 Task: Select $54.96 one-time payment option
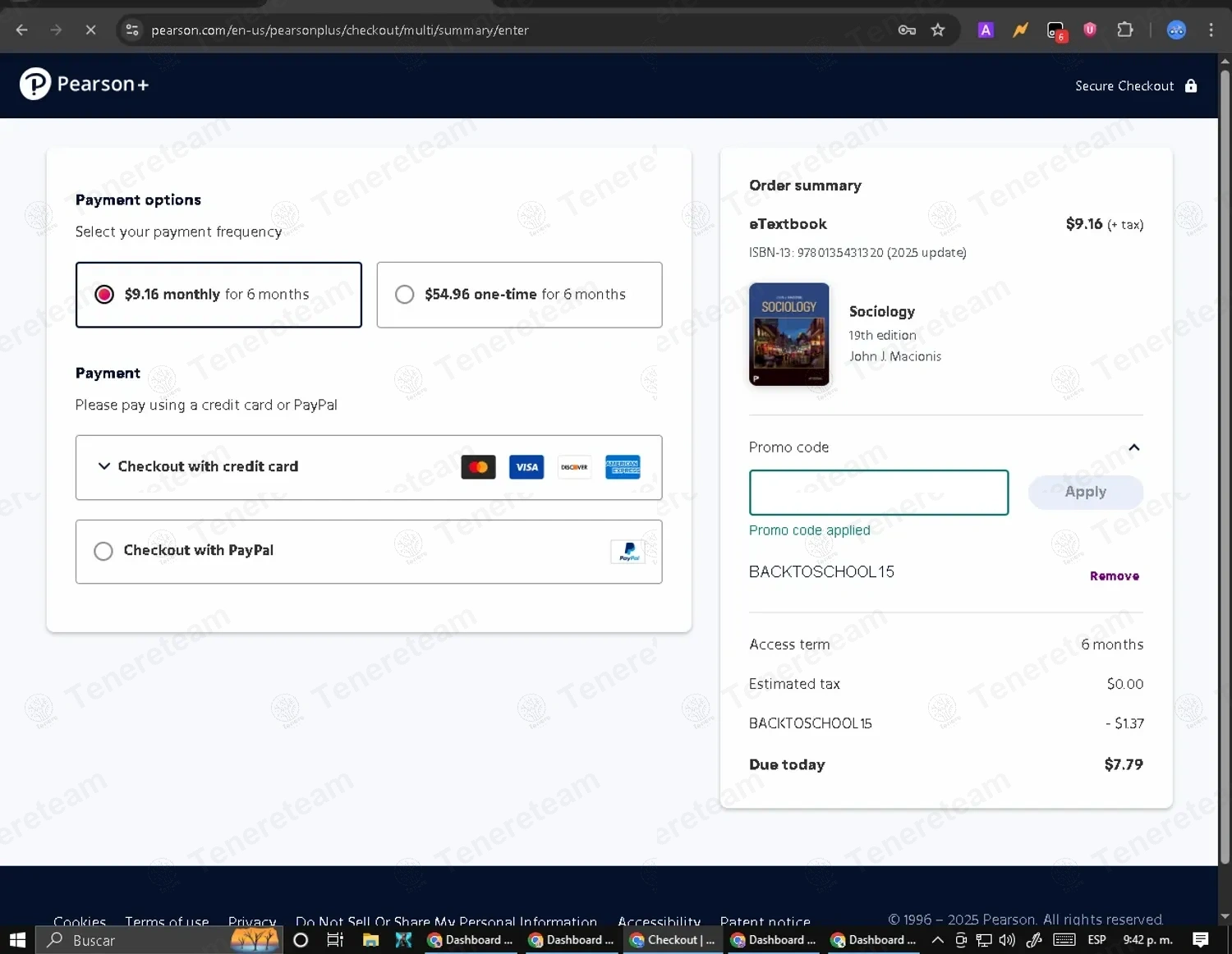(x=405, y=295)
